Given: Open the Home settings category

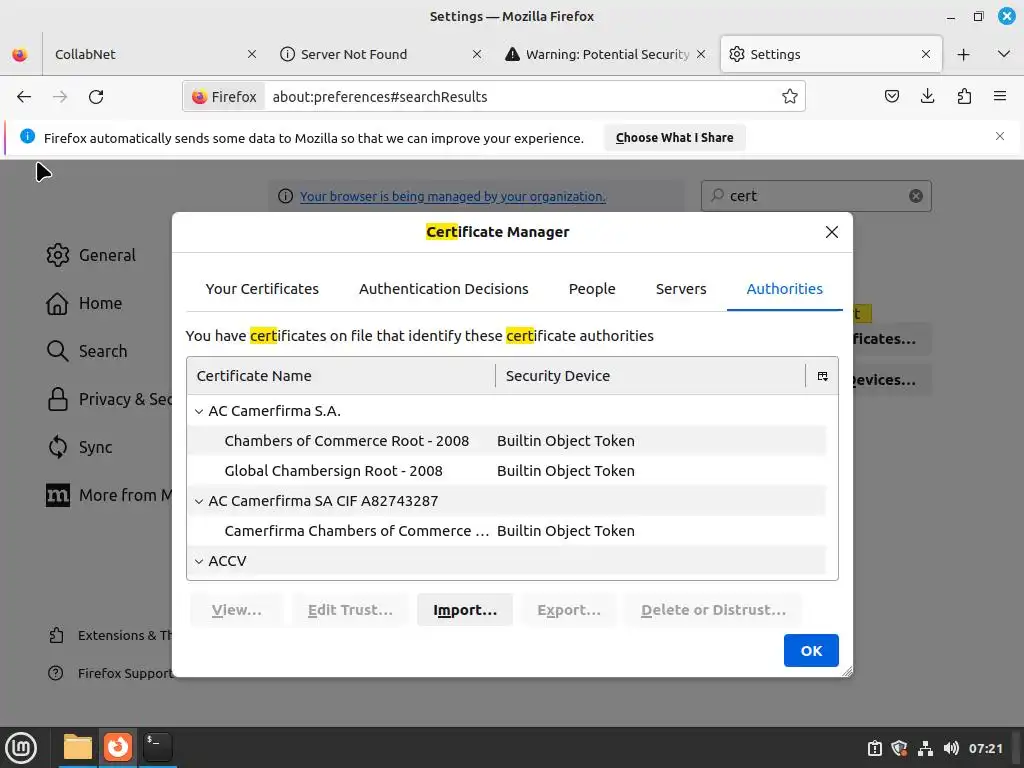Looking at the screenshot, I should (x=84, y=303).
